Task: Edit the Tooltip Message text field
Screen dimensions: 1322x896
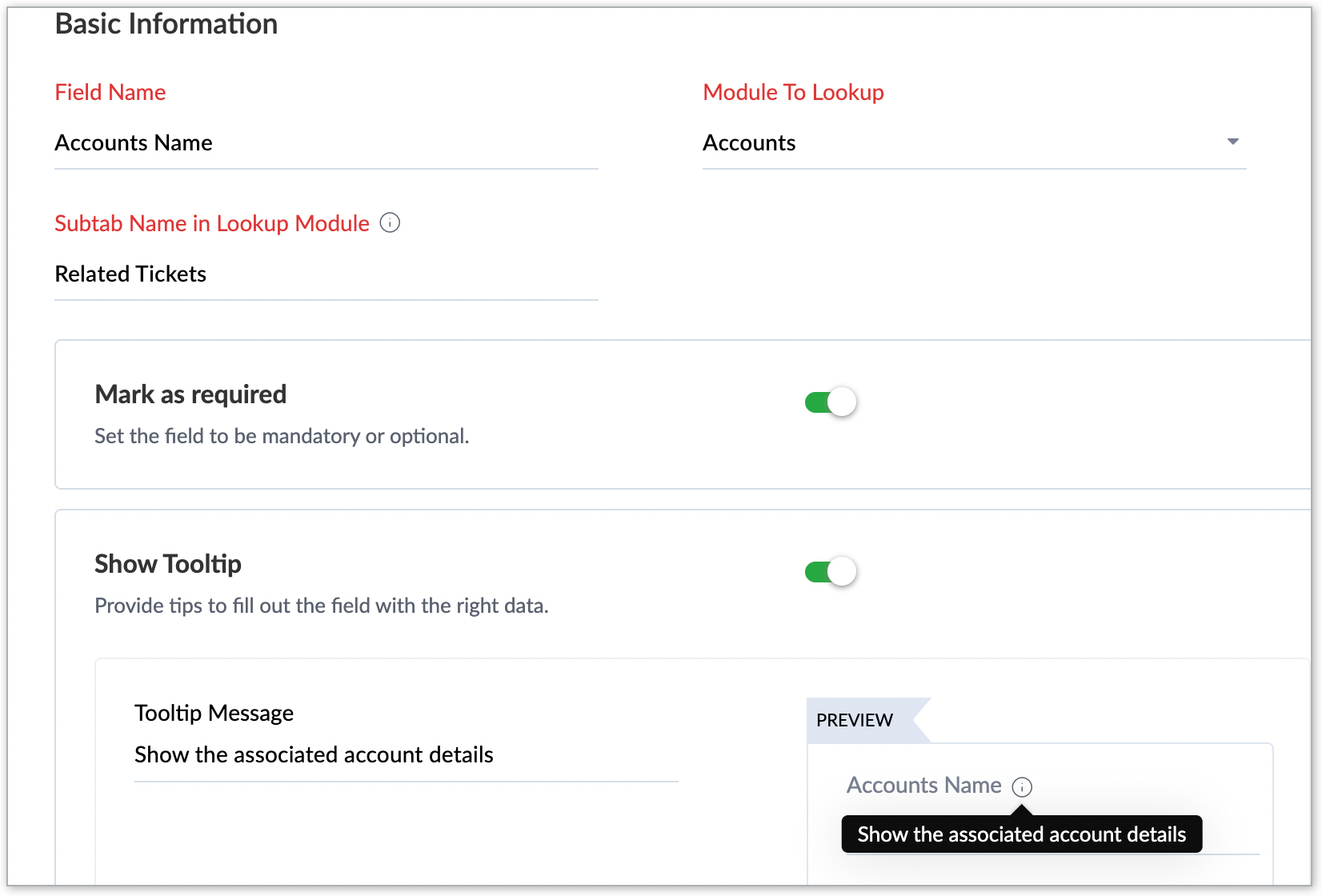Action: (406, 755)
